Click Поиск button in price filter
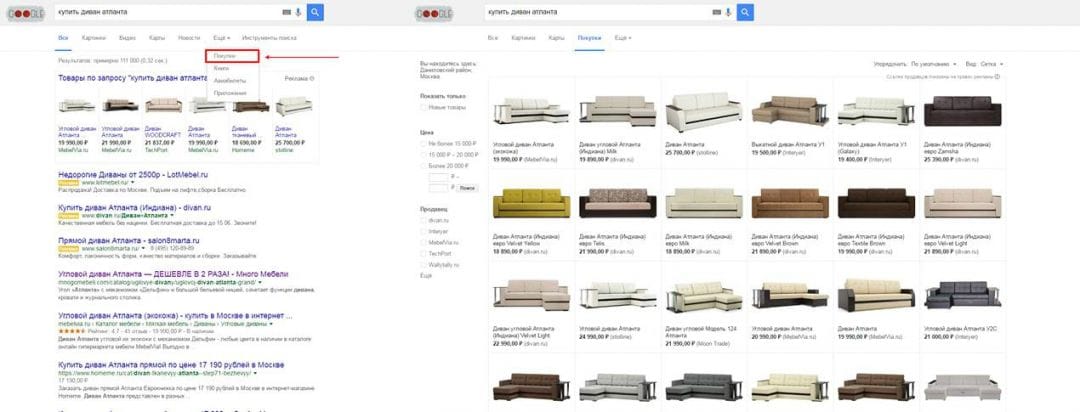Viewport: 1080px width, 412px height. click(468, 187)
